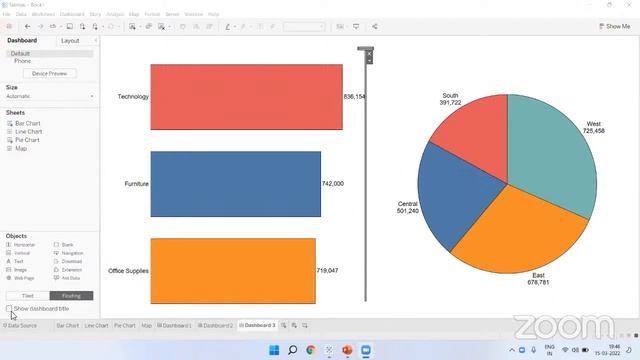Click the Highlight pen toolbar icon

point(228,27)
